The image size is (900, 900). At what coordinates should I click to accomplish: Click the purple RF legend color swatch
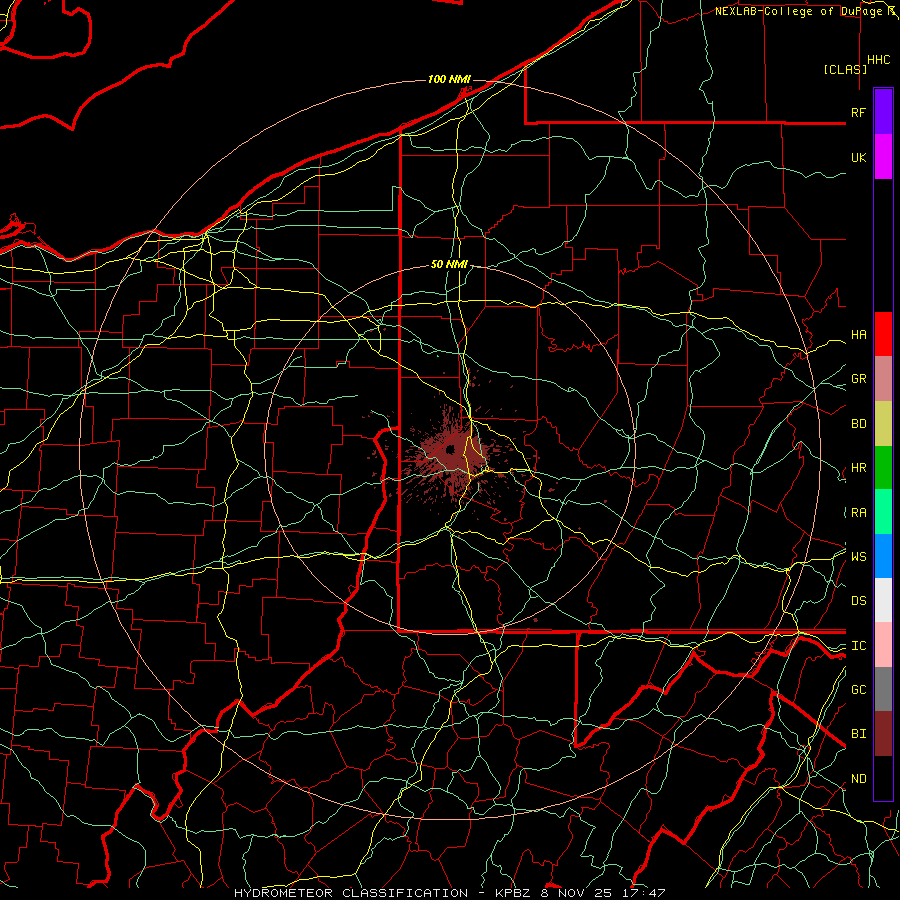click(883, 112)
